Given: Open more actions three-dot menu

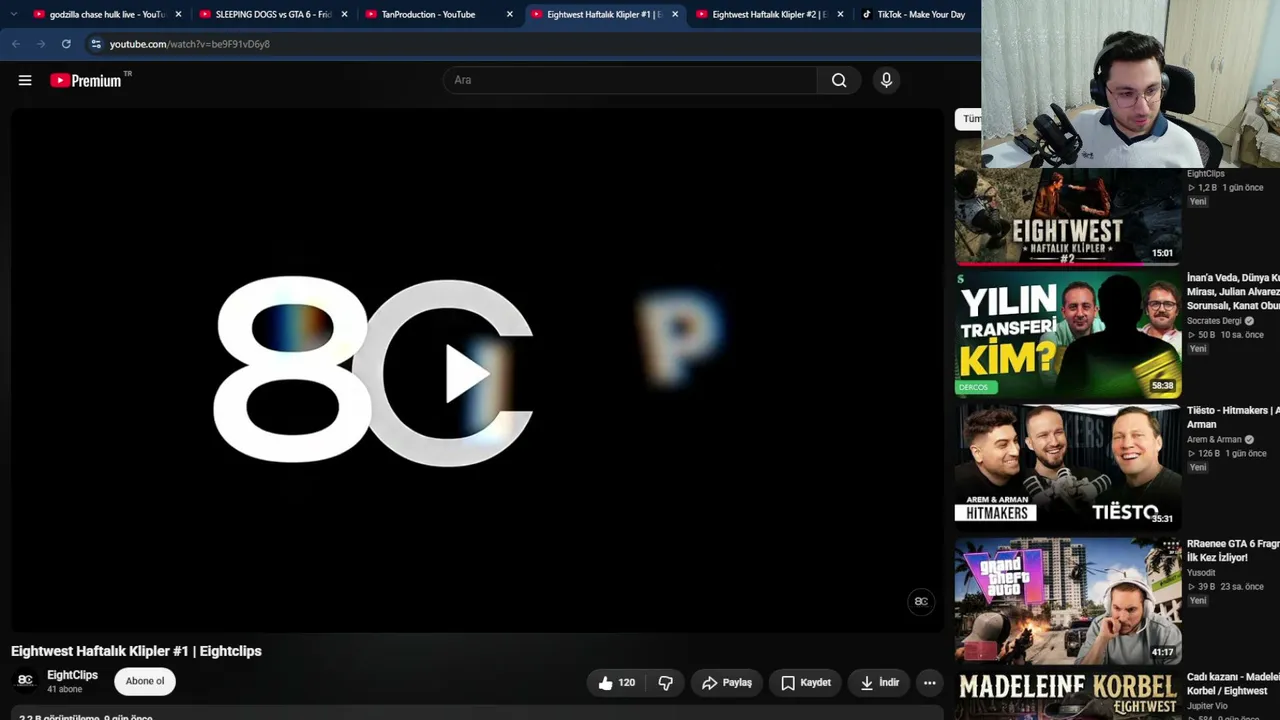Looking at the screenshot, I should [929, 683].
